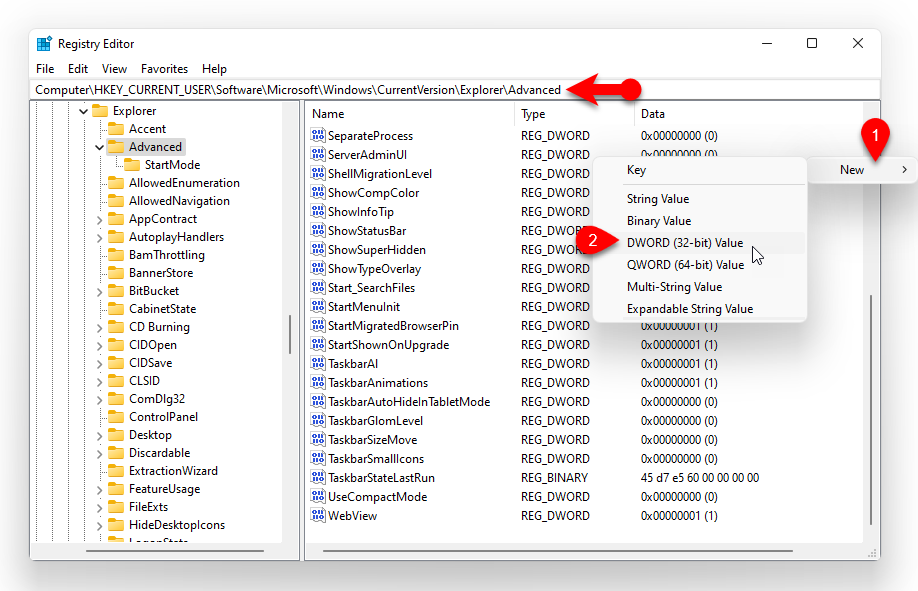Image resolution: width=918 pixels, height=591 pixels.
Task: Expand the FeatureUsage key
Action: click(100, 490)
